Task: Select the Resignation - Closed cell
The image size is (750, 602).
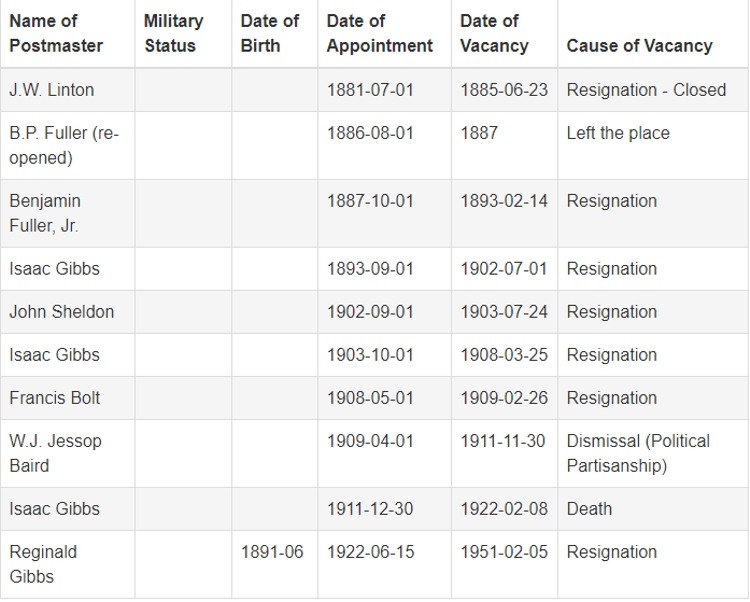Action: 653,90
